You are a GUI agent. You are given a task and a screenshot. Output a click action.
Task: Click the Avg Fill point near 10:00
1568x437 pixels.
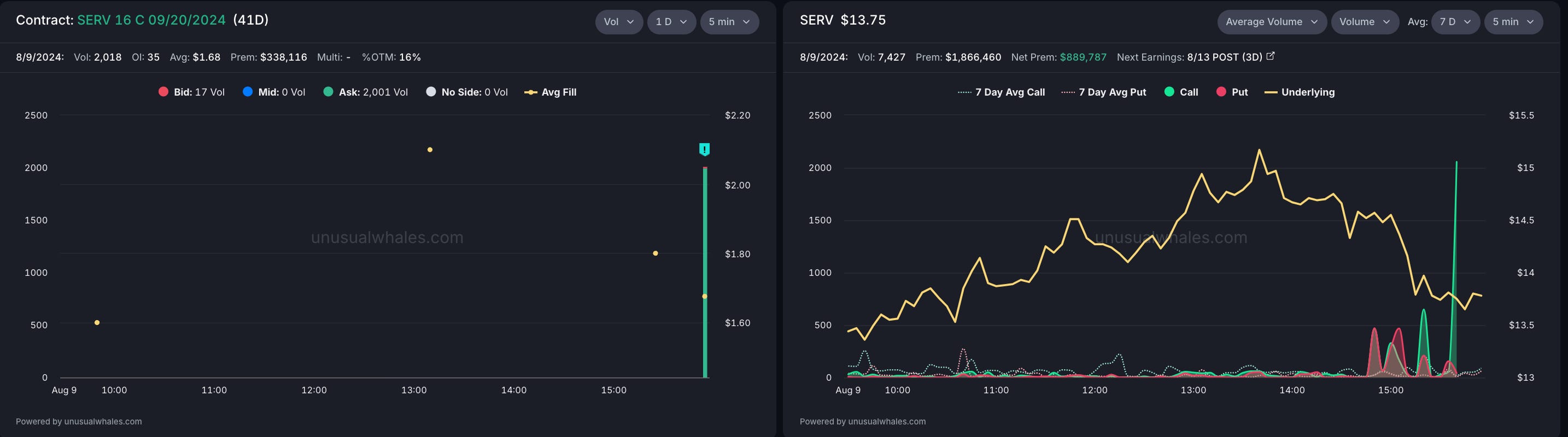pos(97,323)
